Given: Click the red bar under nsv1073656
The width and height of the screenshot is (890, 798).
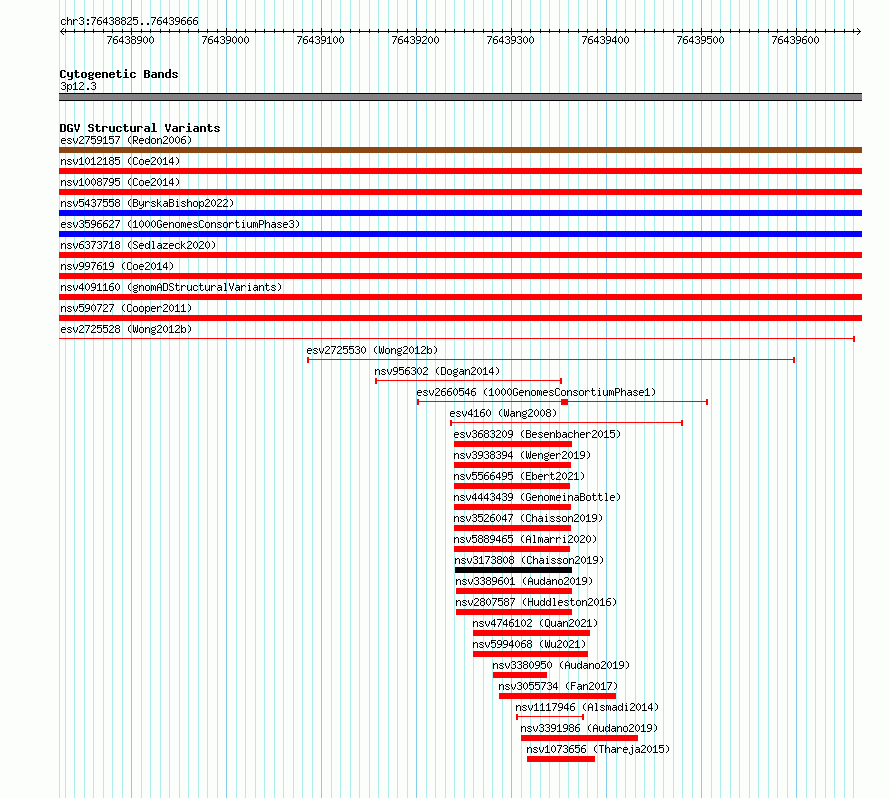Looking at the screenshot, I should pos(561,759).
